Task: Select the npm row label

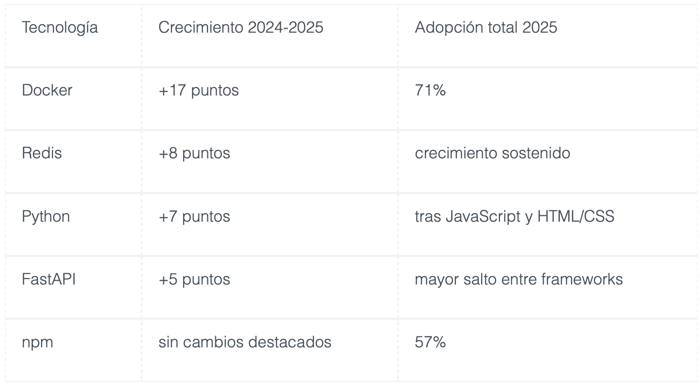Action: click(x=38, y=343)
